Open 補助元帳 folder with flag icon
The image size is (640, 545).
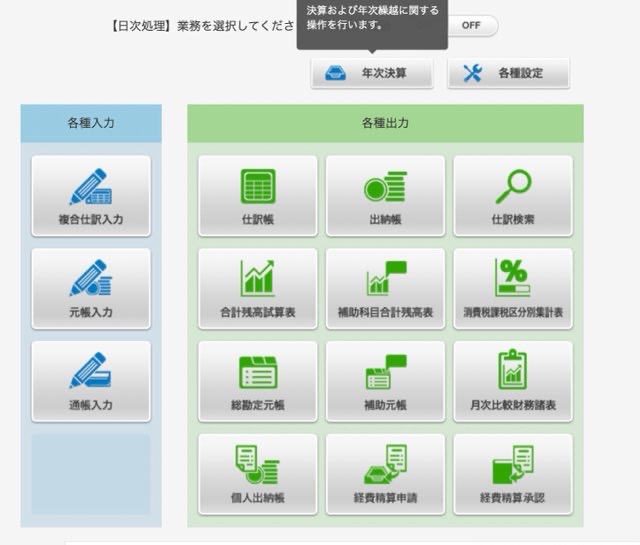point(386,371)
